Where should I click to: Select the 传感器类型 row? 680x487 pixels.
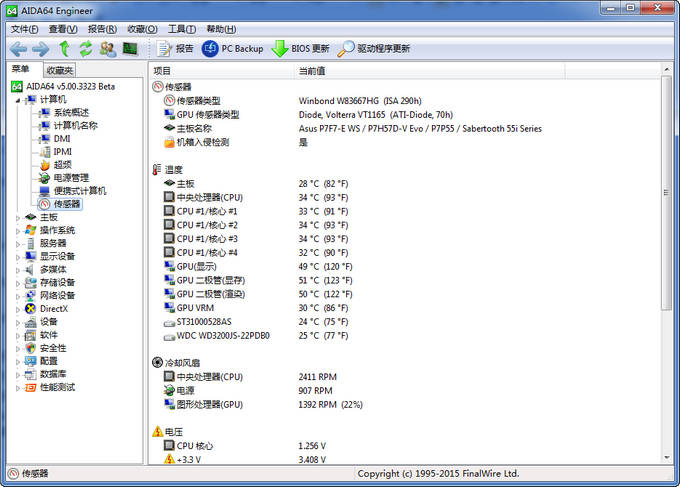pyautogui.click(x=405, y=101)
